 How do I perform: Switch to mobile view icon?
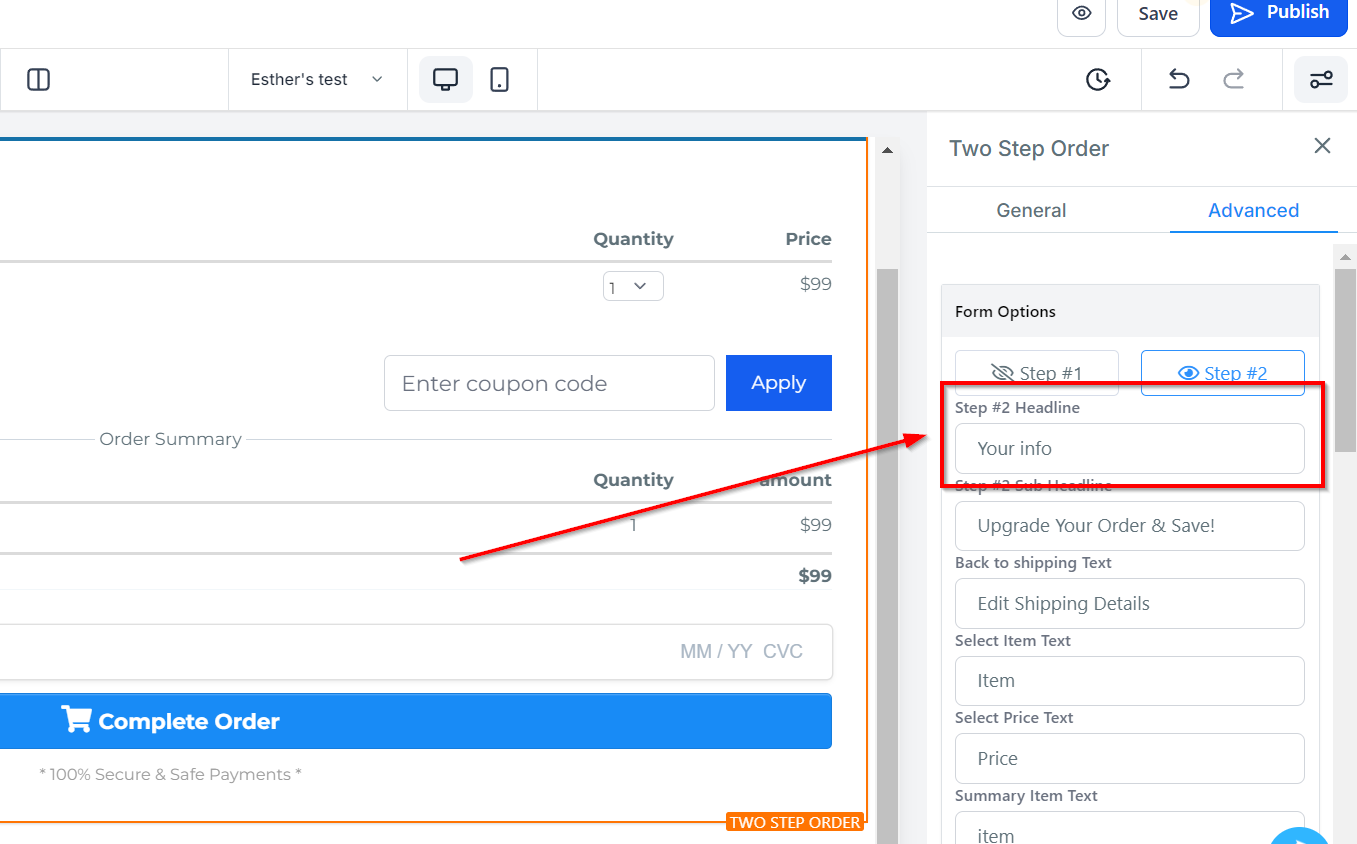point(500,80)
